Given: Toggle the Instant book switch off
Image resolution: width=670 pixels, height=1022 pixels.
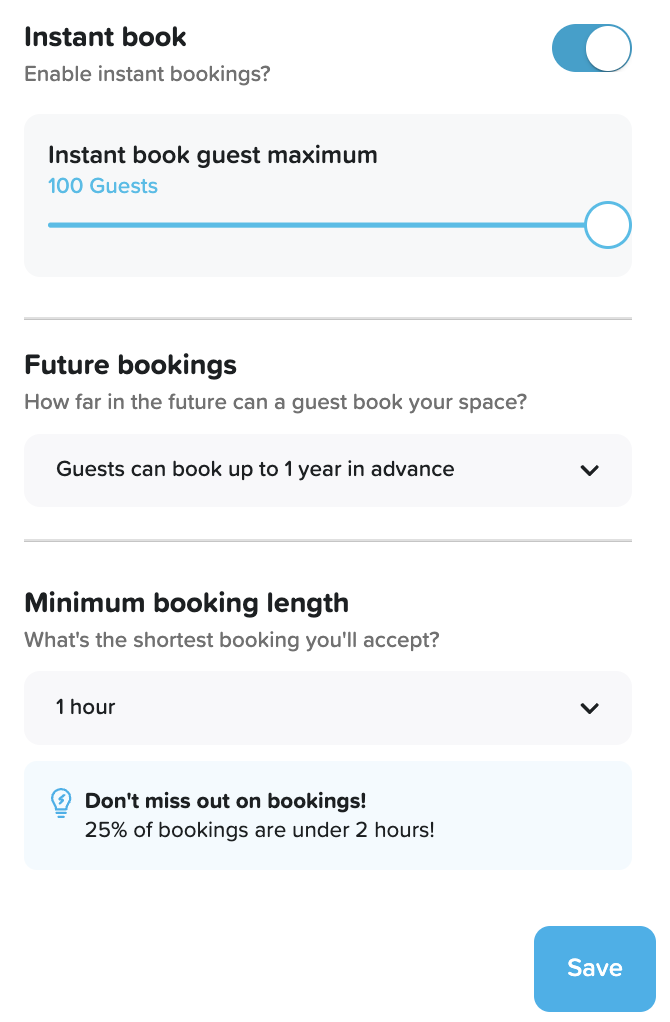Looking at the screenshot, I should click(591, 48).
